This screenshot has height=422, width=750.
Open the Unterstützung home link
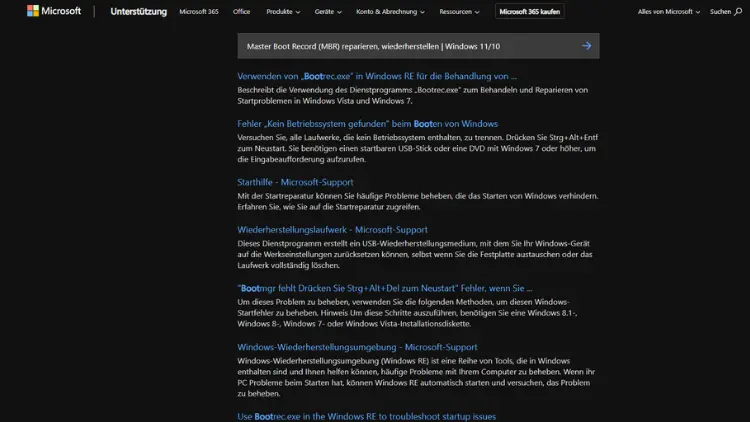[139, 11]
